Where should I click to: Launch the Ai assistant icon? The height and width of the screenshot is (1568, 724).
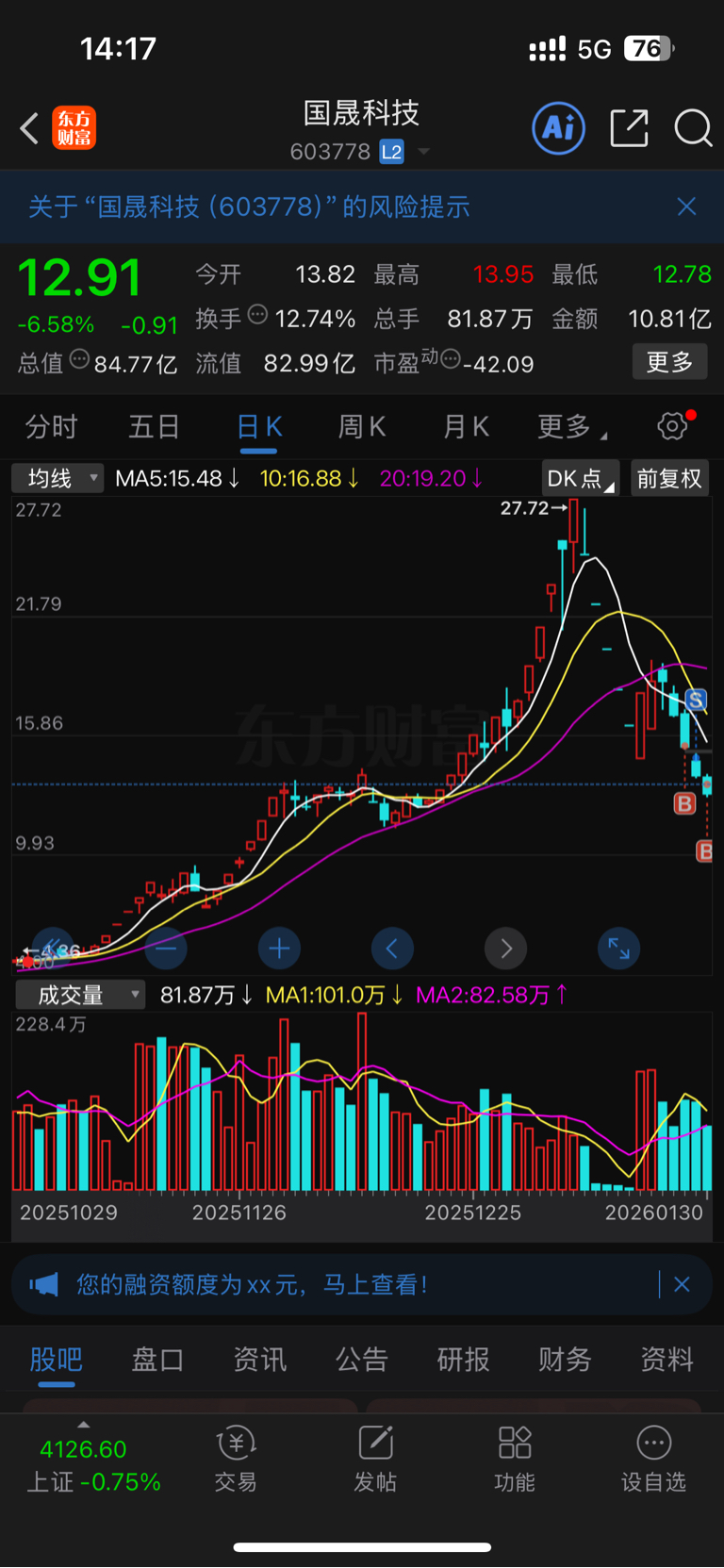559,128
